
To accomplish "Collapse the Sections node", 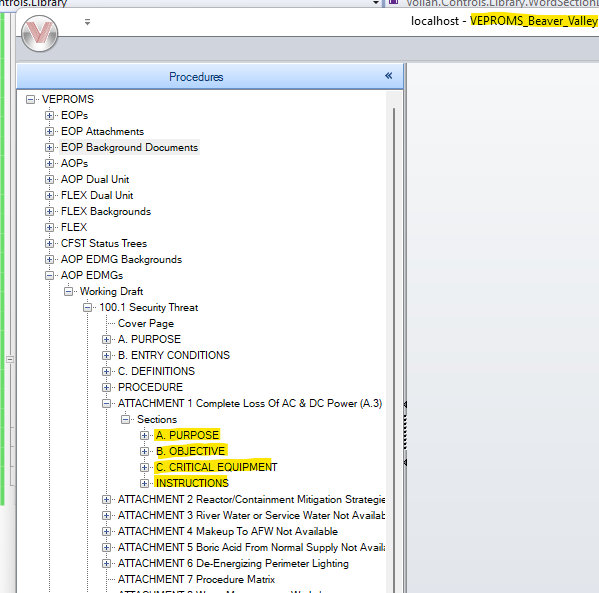I will click(x=125, y=420).
